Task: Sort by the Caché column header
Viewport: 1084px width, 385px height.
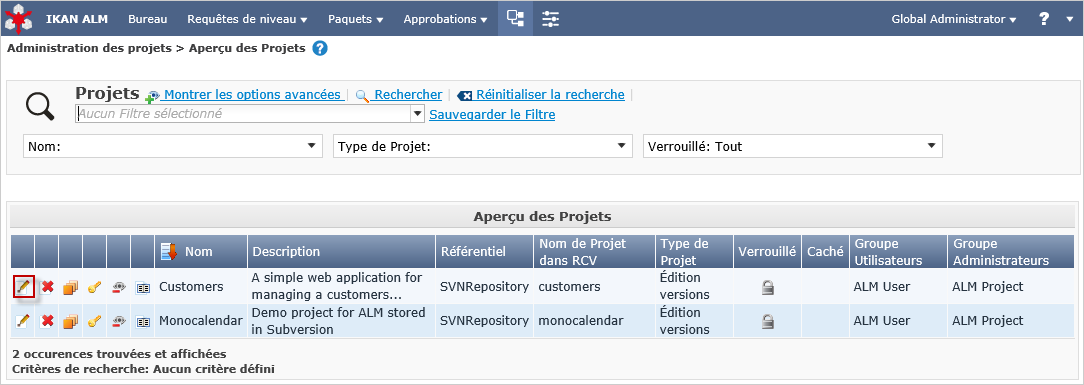Action: click(x=825, y=252)
